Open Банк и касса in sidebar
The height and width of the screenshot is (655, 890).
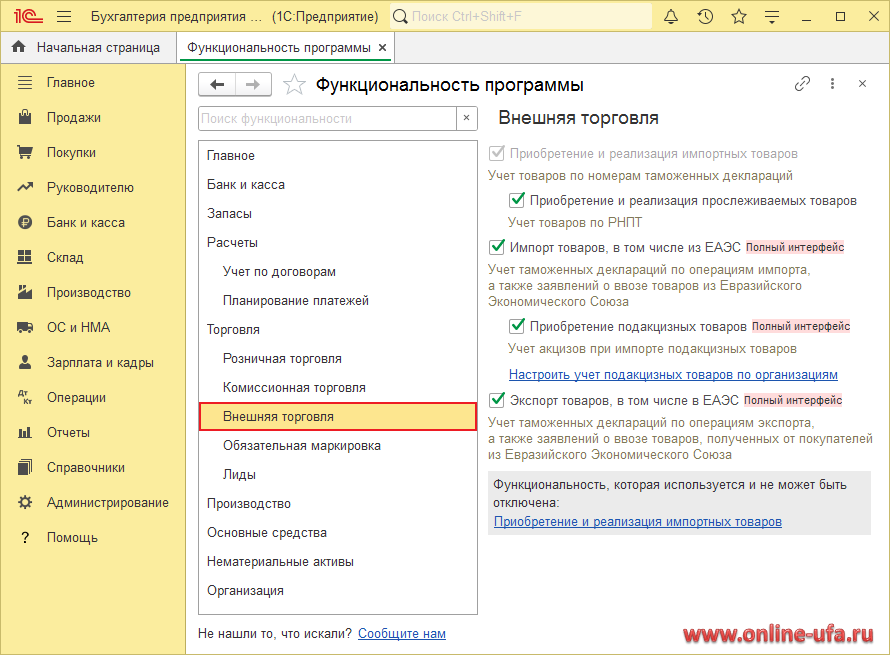pos(85,222)
